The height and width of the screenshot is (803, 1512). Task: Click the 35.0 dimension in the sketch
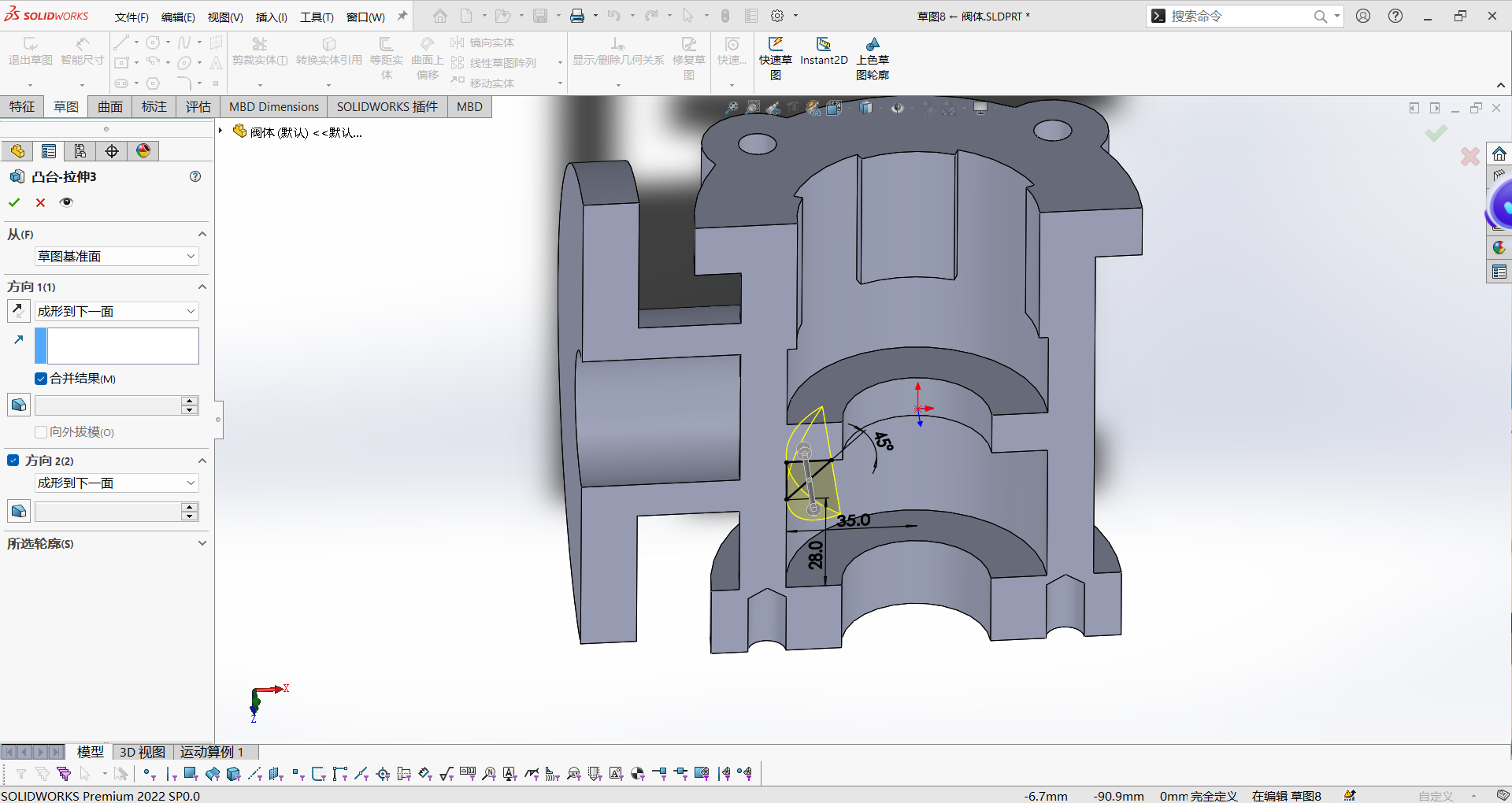[854, 520]
